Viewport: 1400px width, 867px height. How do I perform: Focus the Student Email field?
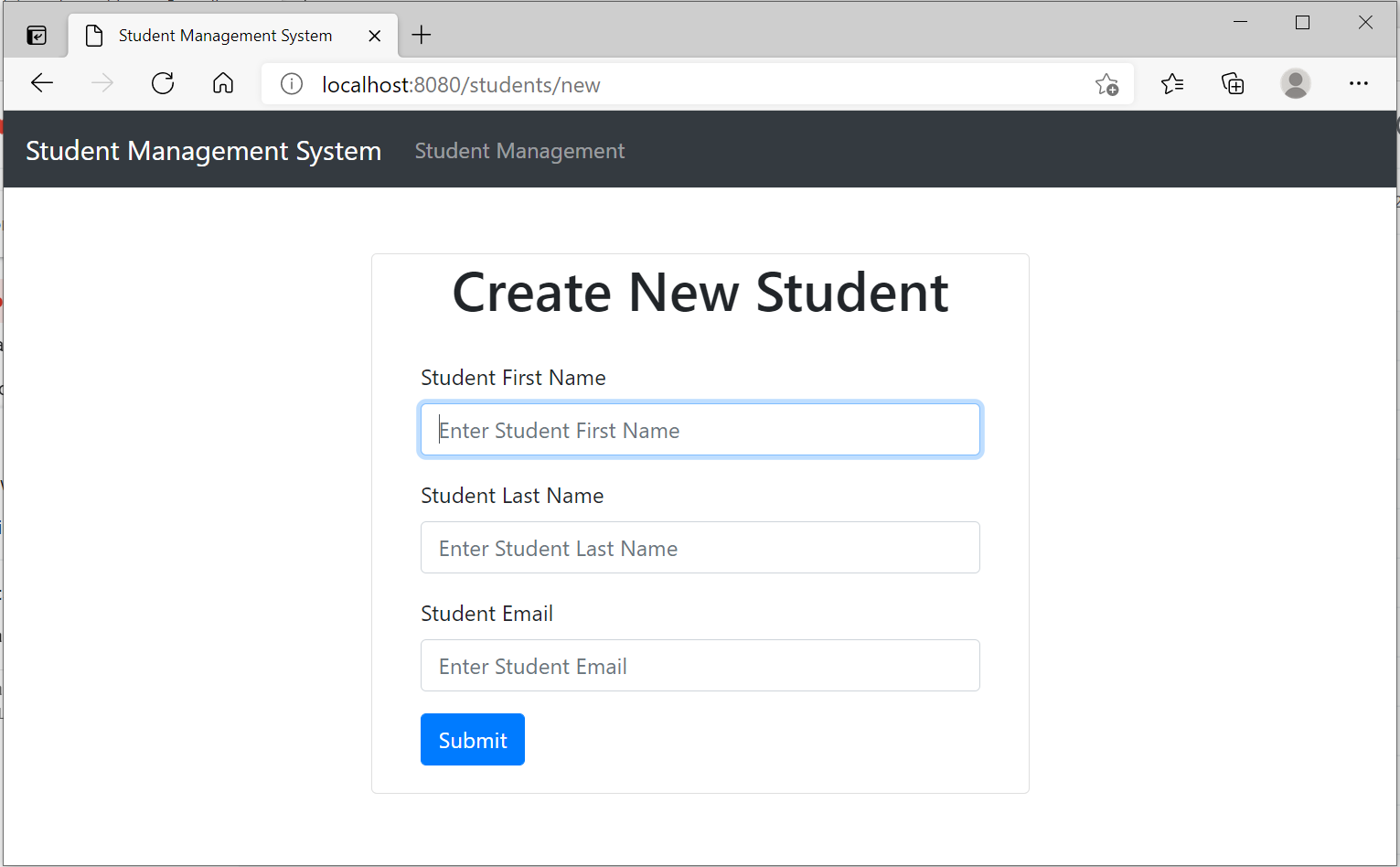pos(700,666)
